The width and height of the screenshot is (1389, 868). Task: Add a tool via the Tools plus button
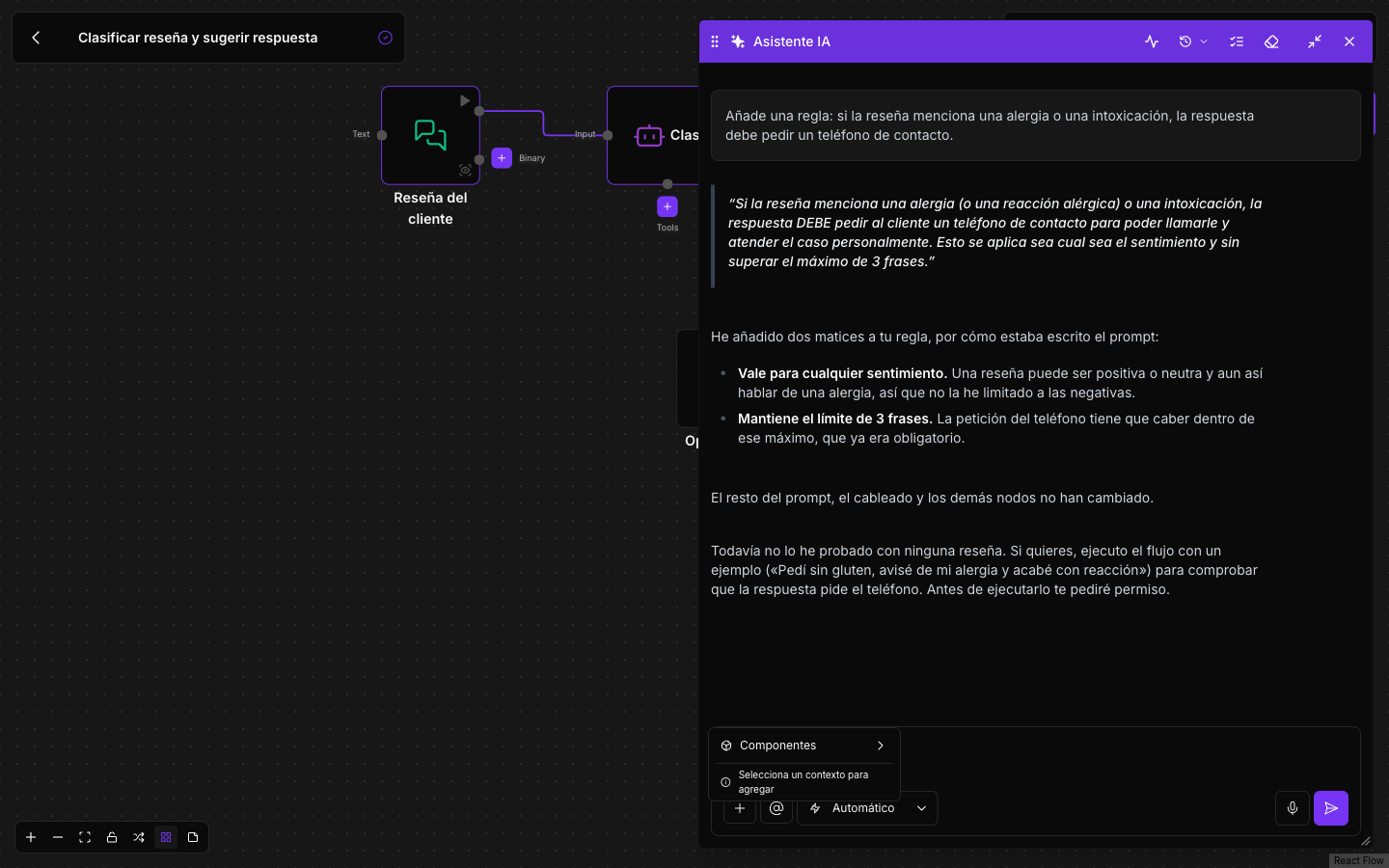[667, 206]
